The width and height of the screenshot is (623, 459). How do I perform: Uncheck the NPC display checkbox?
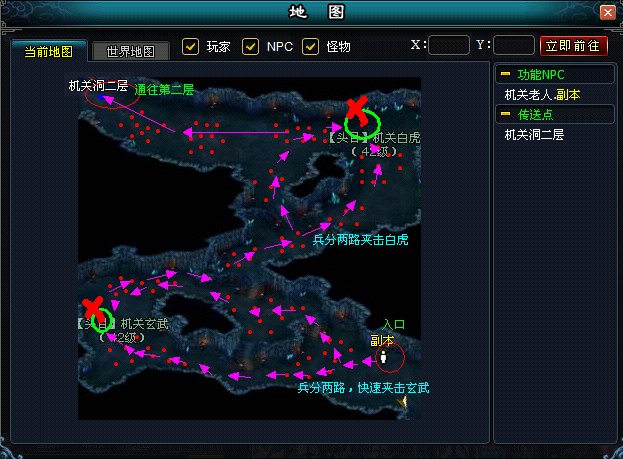click(x=251, y=47)
